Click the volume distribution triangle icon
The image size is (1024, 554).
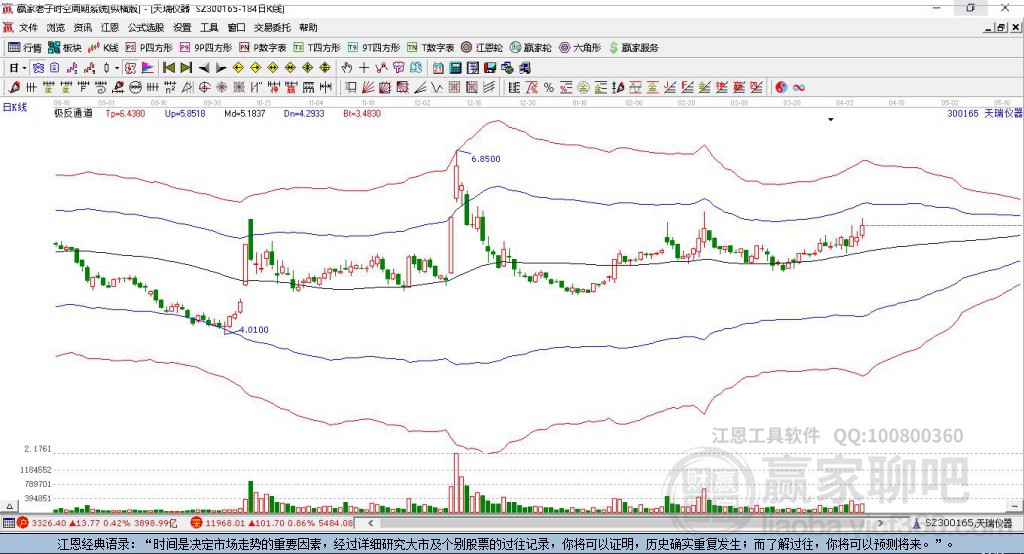coord(148,68)
